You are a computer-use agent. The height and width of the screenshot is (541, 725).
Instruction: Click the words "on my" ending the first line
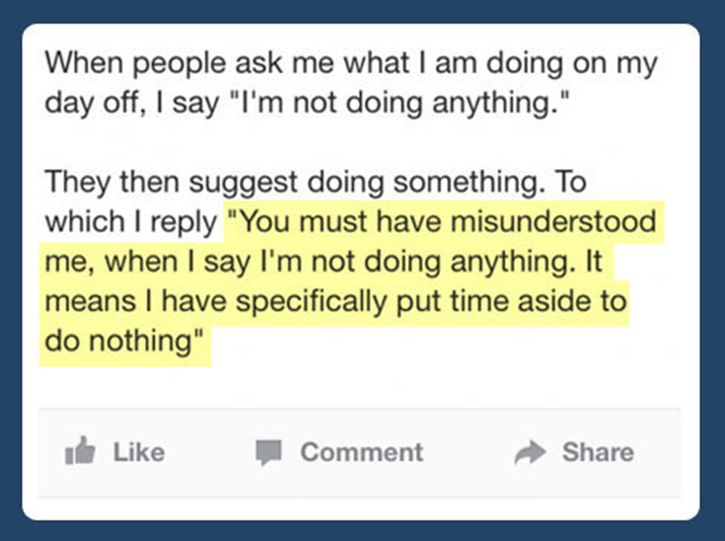(623, 63)
